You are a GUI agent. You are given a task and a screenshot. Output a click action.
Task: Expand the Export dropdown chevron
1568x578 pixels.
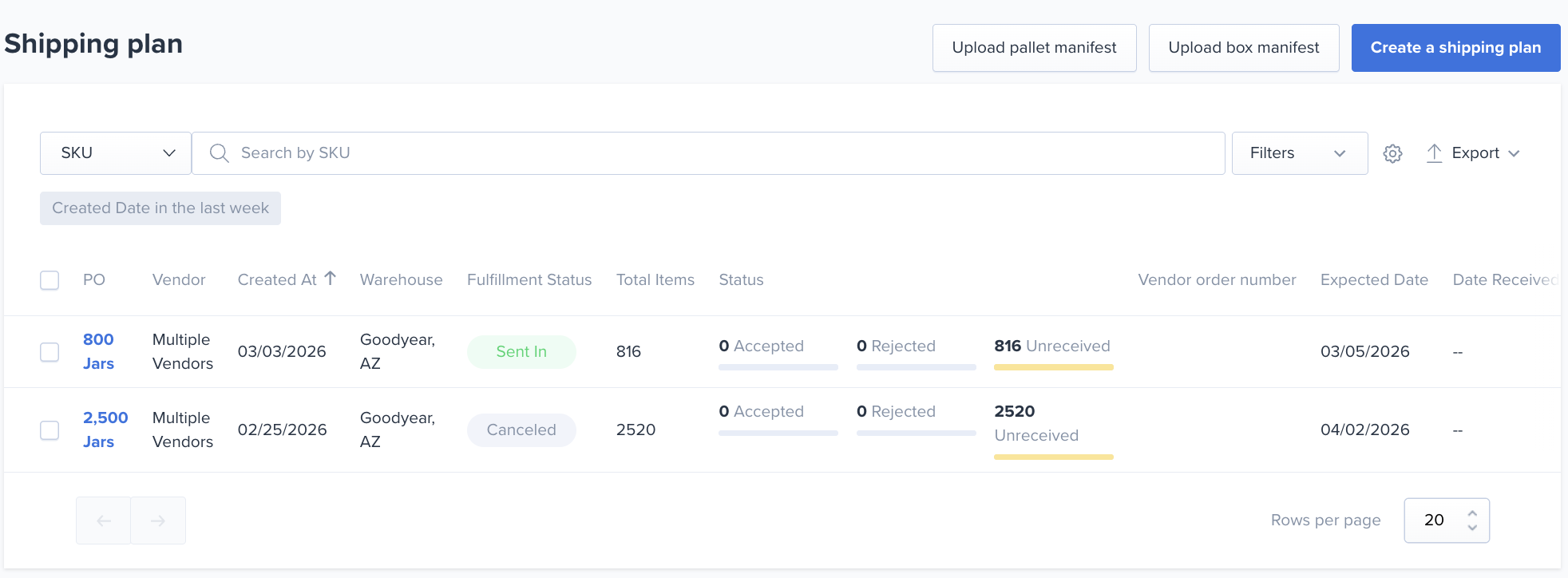[x=1514, y=153]
